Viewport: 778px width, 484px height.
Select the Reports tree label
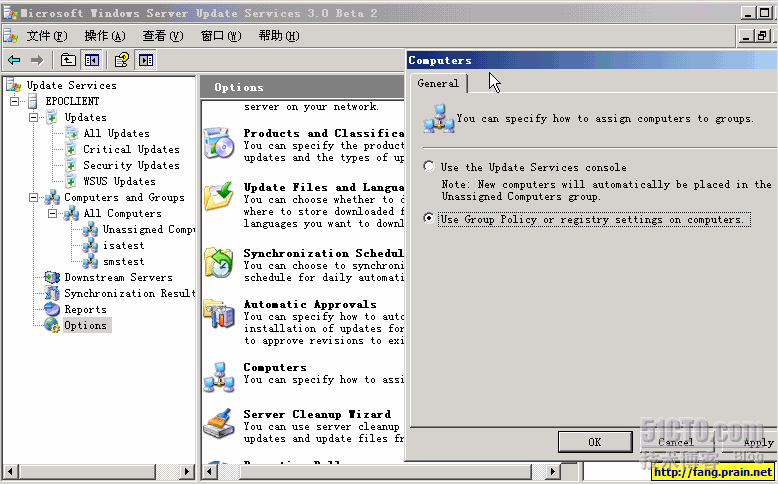click(85, 309)
